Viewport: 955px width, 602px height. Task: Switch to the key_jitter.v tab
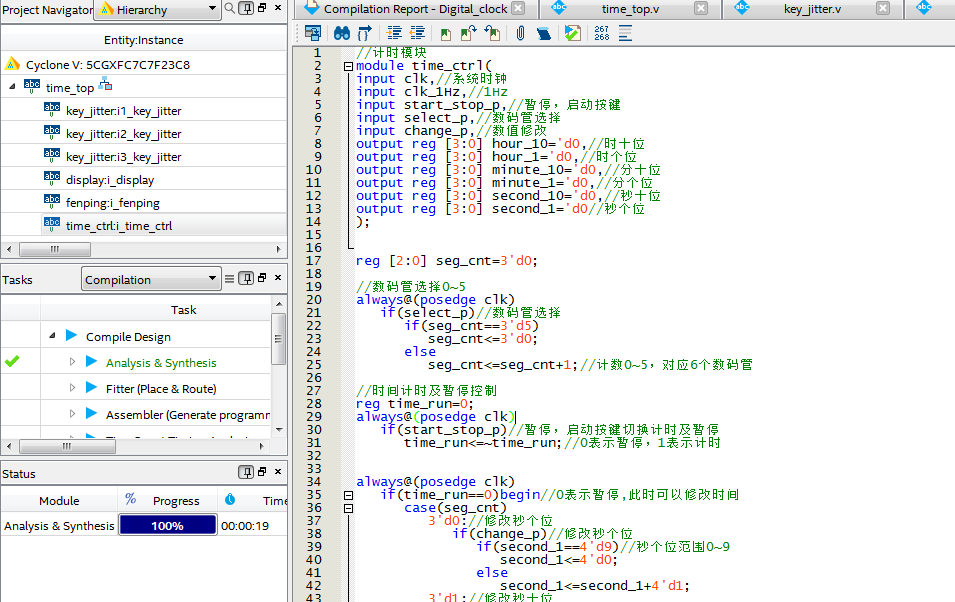pyautogui.click(x=811, y=9)
